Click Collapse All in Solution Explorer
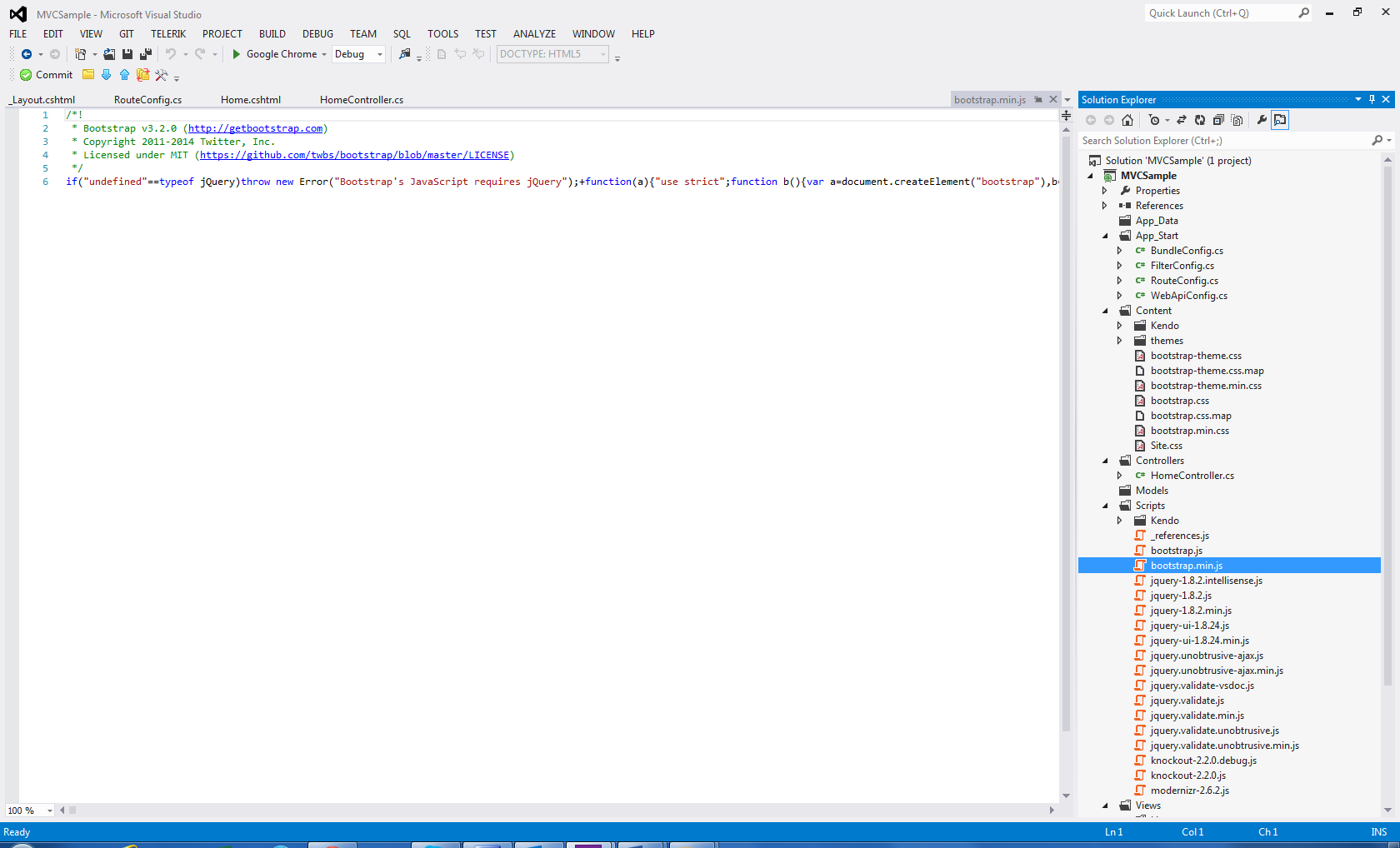 coord(1218,120)
